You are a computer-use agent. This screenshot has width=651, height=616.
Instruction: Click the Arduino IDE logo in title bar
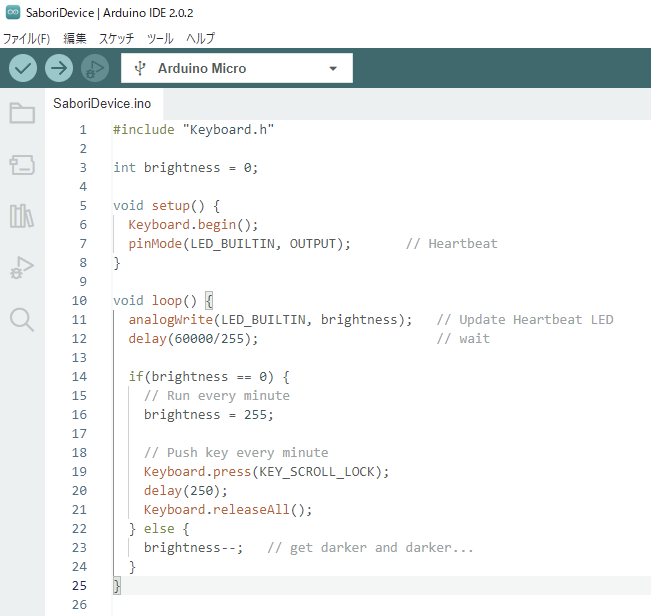click(13, 12)
